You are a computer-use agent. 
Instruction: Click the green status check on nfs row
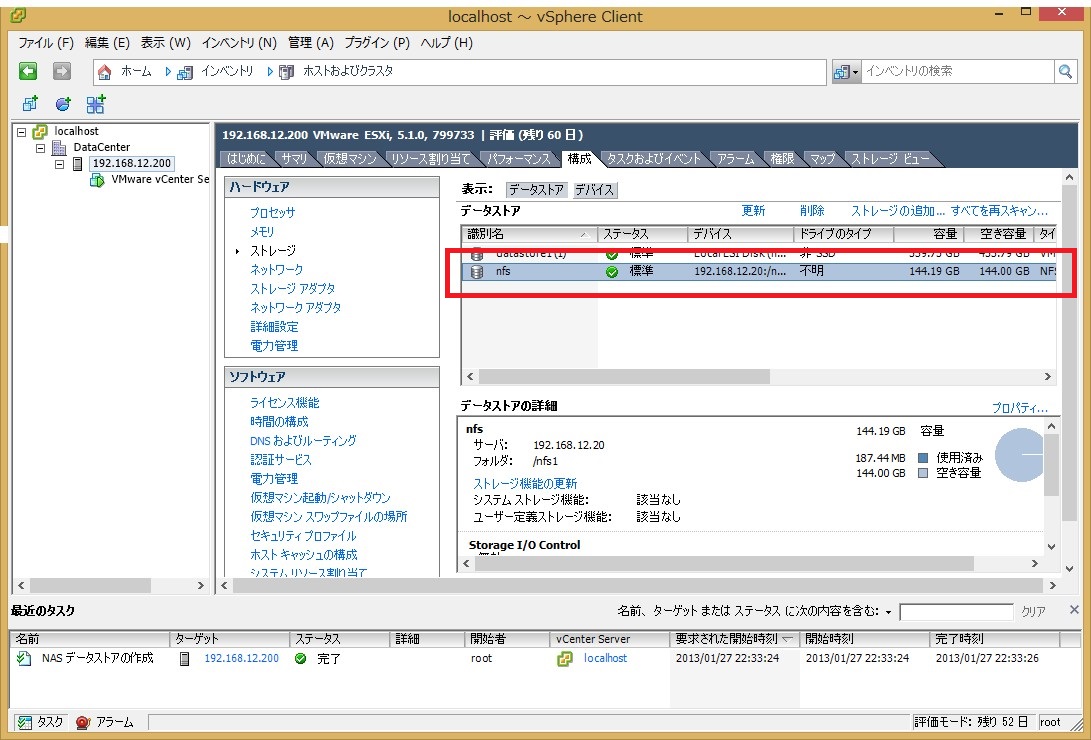(x=612, y=272)
